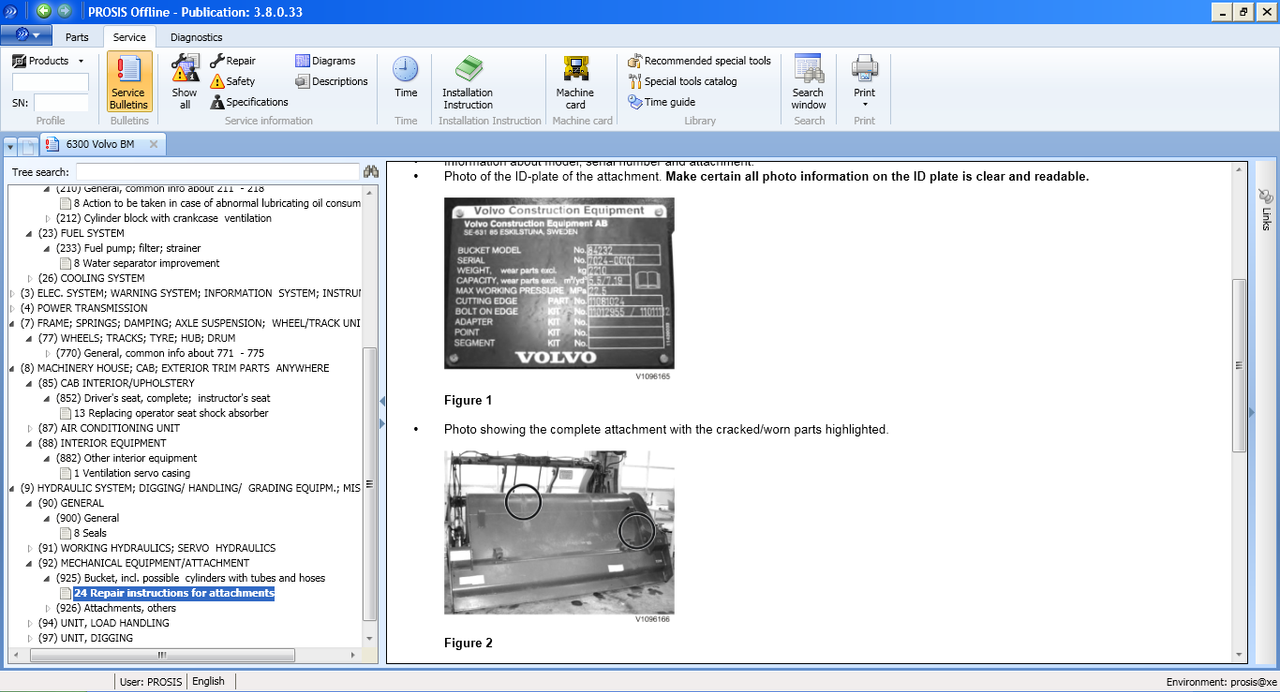Screen dimensions: 1280x692
Task: Click the tree vertical scrollbar
Action: (x=371, y=483)
